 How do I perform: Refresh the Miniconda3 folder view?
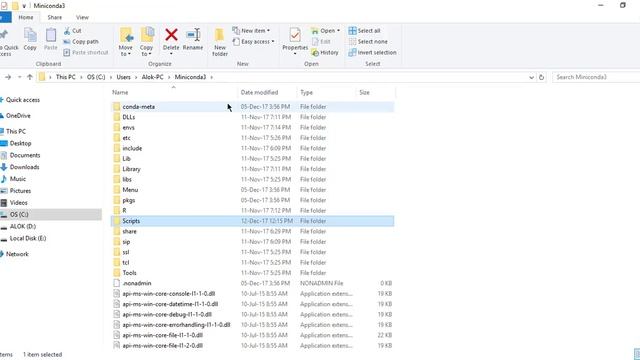click(541, 77)
